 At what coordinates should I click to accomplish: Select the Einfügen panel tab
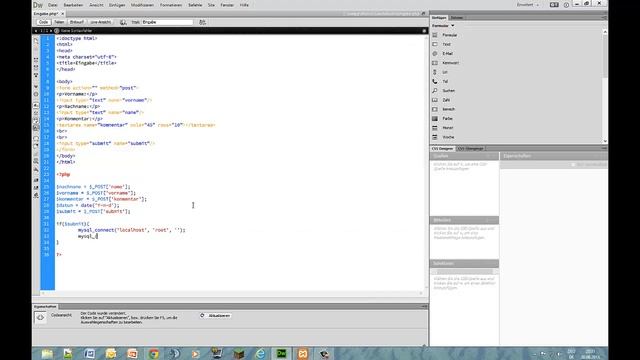(439, 18)
